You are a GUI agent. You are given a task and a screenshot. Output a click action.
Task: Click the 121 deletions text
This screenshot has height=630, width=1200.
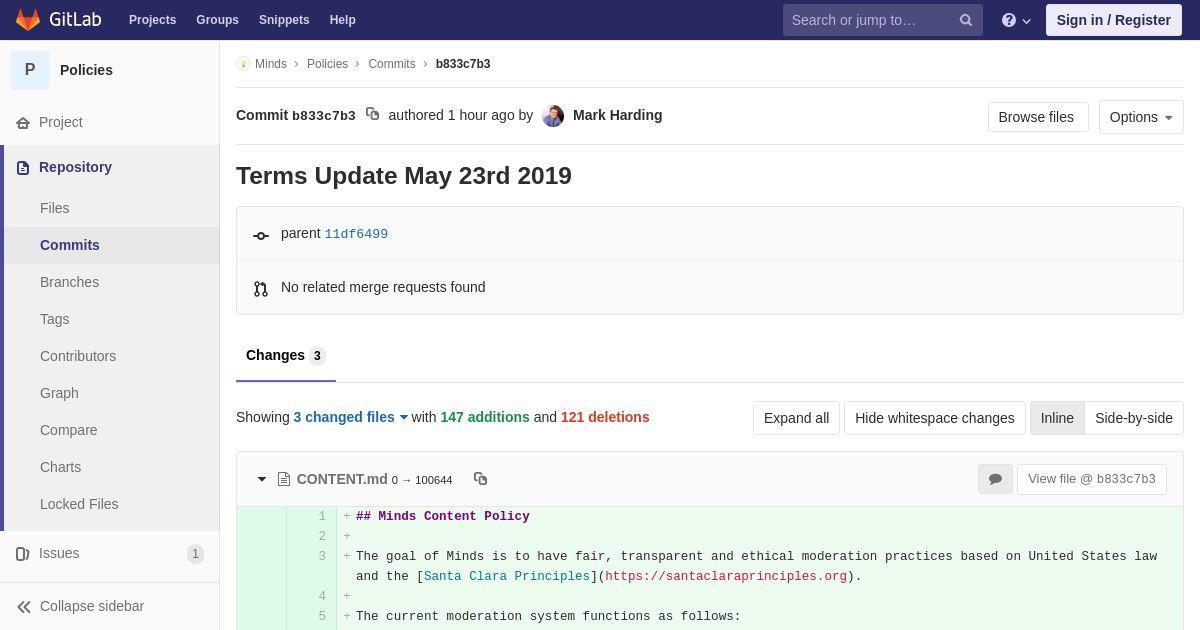(x=605, y=417)
